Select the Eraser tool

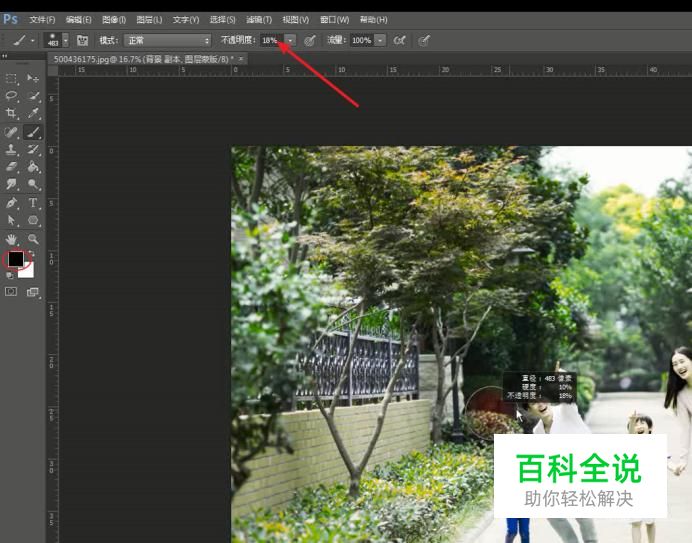point(11,166)
